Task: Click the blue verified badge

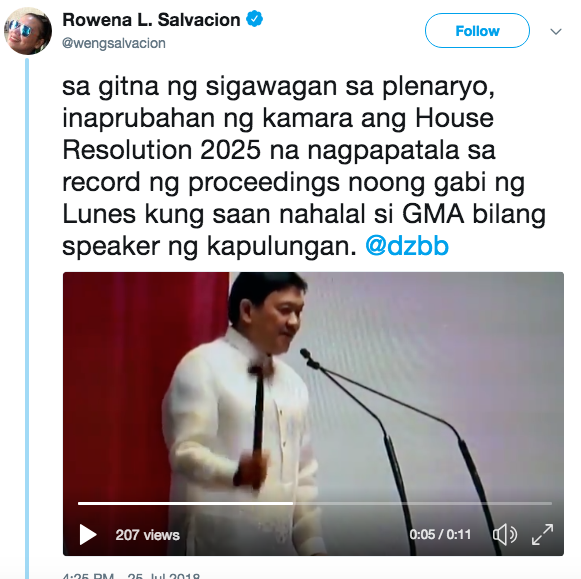Action: 255,19
